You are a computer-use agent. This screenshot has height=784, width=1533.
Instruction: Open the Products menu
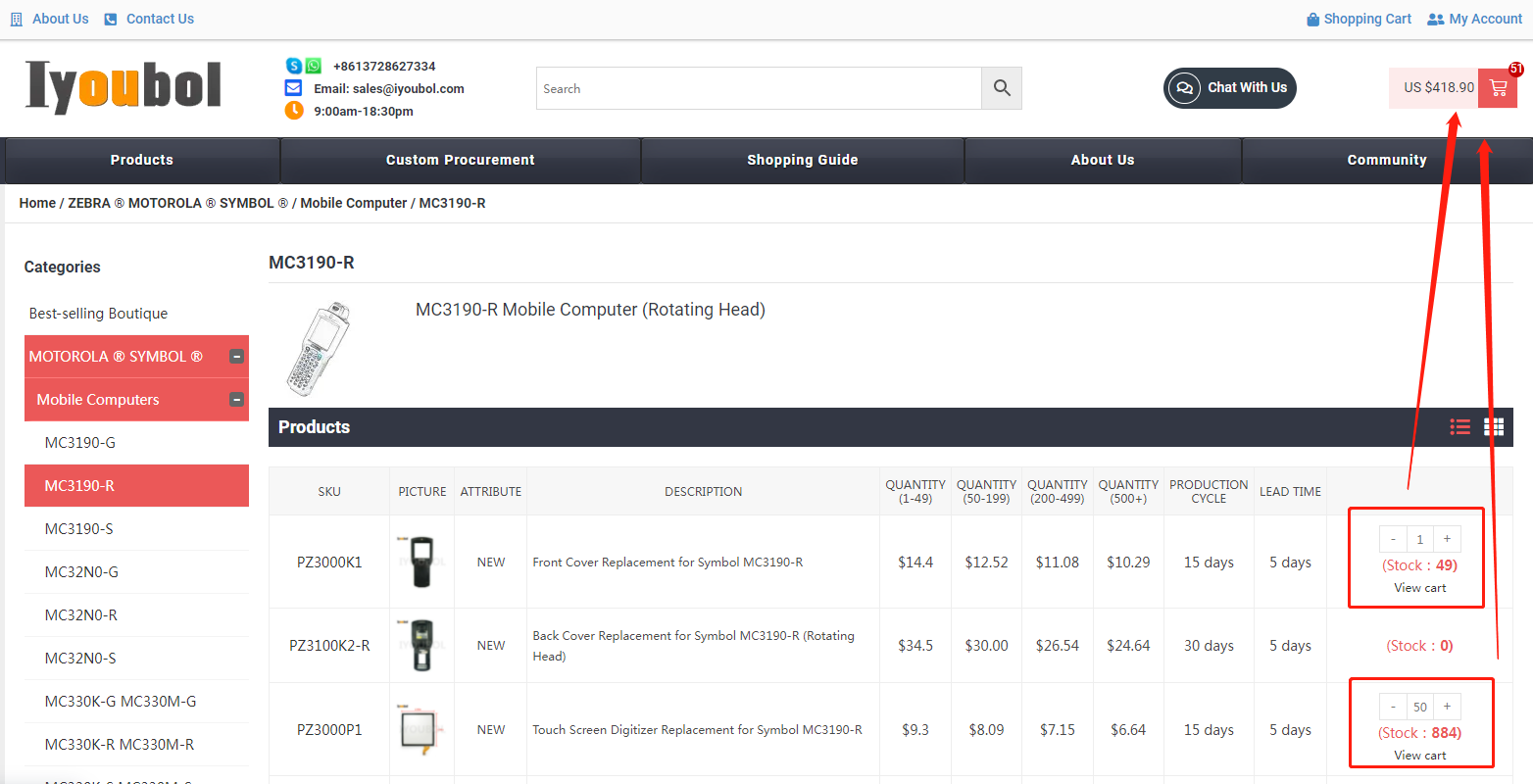142,160
